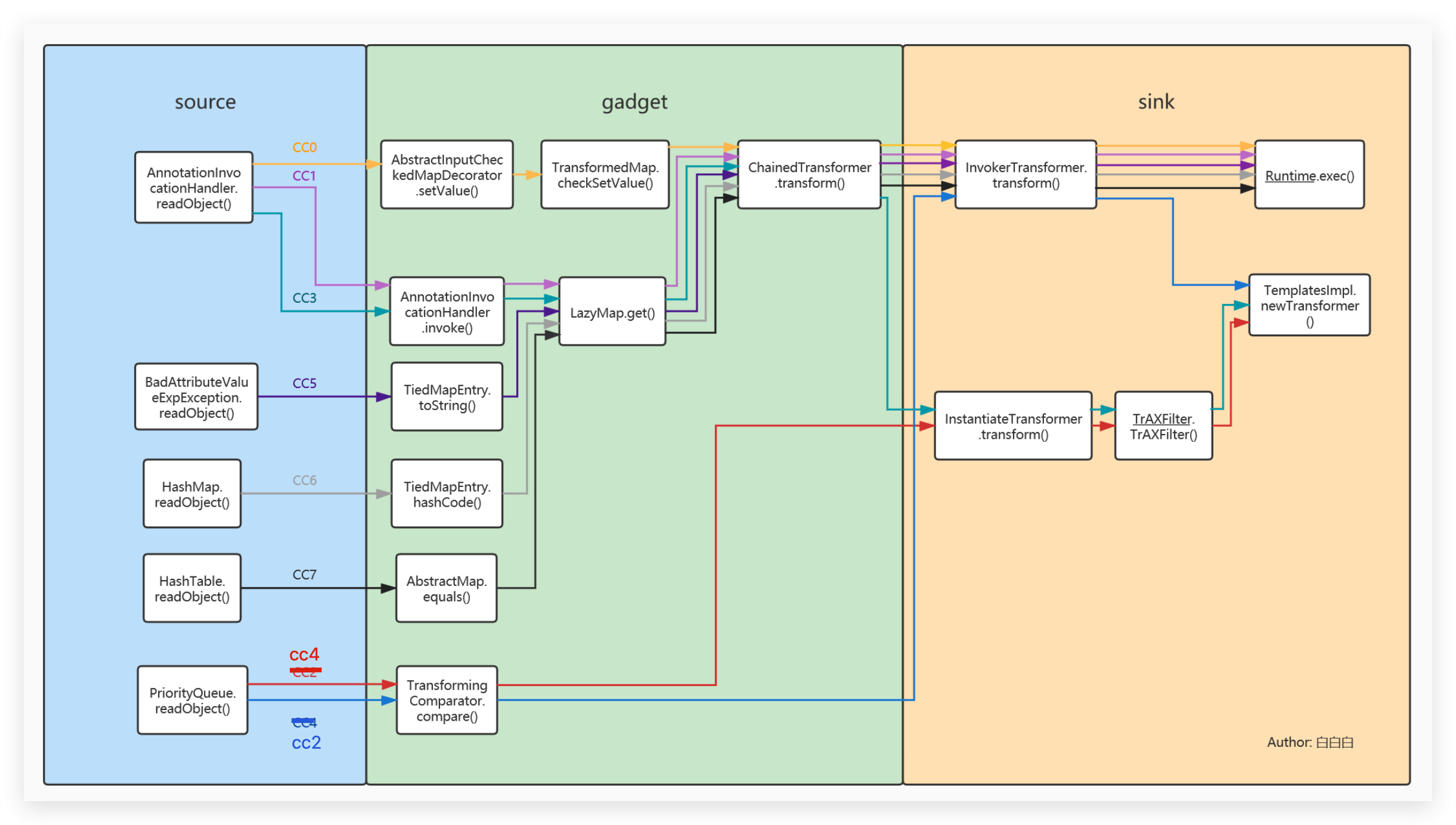Click the source column heading

[205, 102]
